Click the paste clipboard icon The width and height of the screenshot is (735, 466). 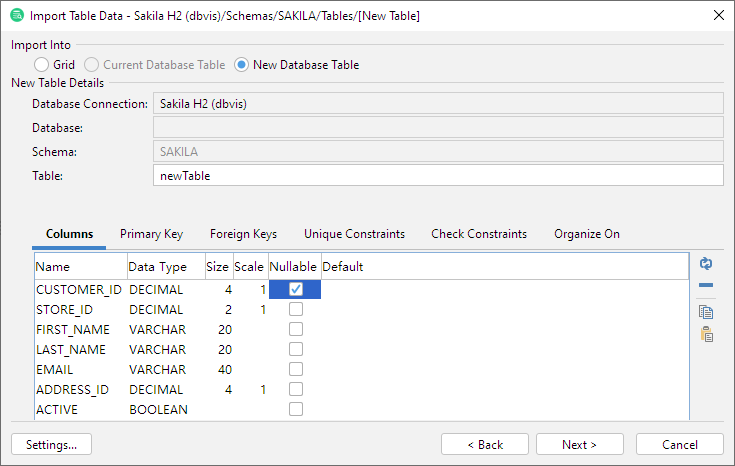[706, 335]
